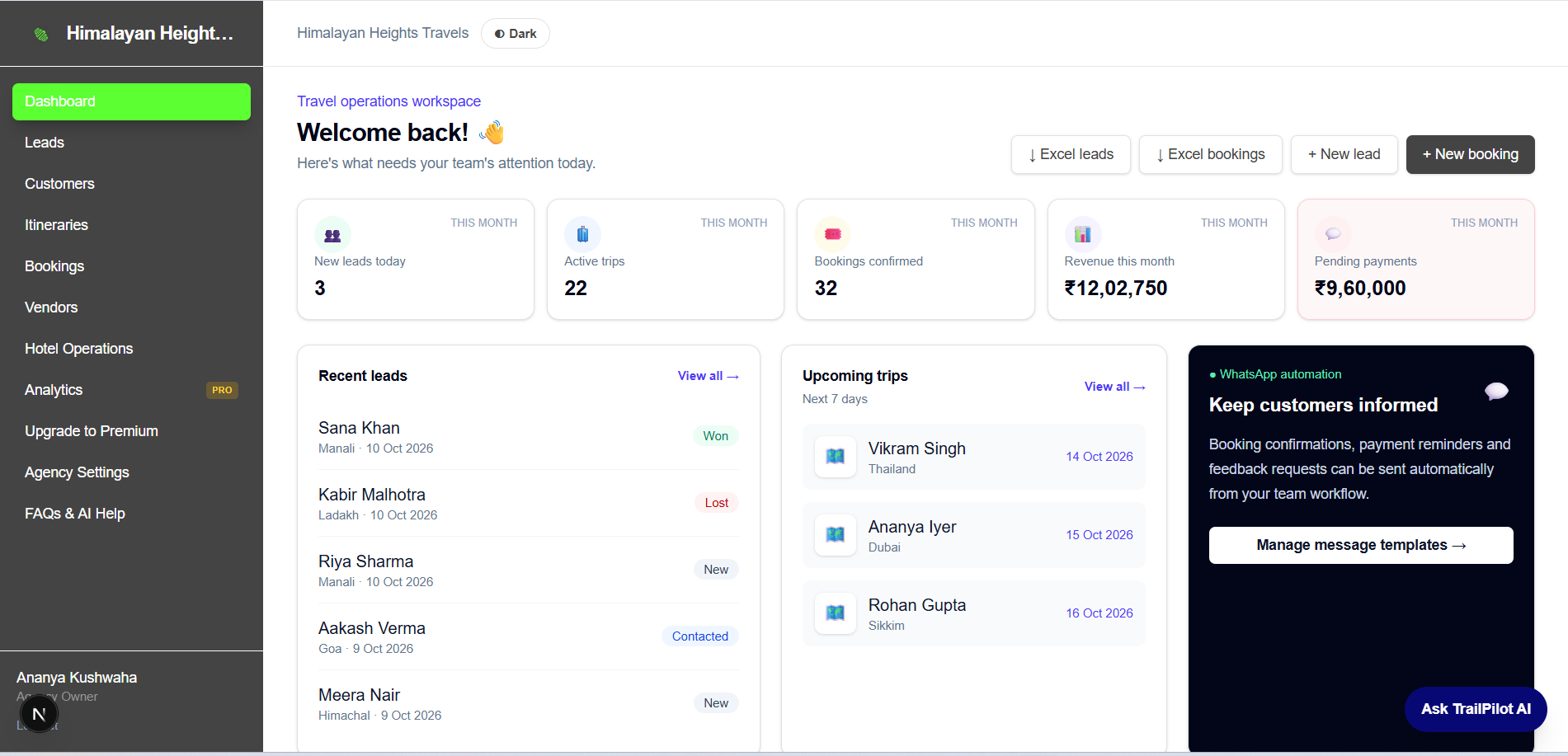Screen dimensions: 1568x756
Task: Open Kabir Malhotra lead
Action: pos(528,504)
